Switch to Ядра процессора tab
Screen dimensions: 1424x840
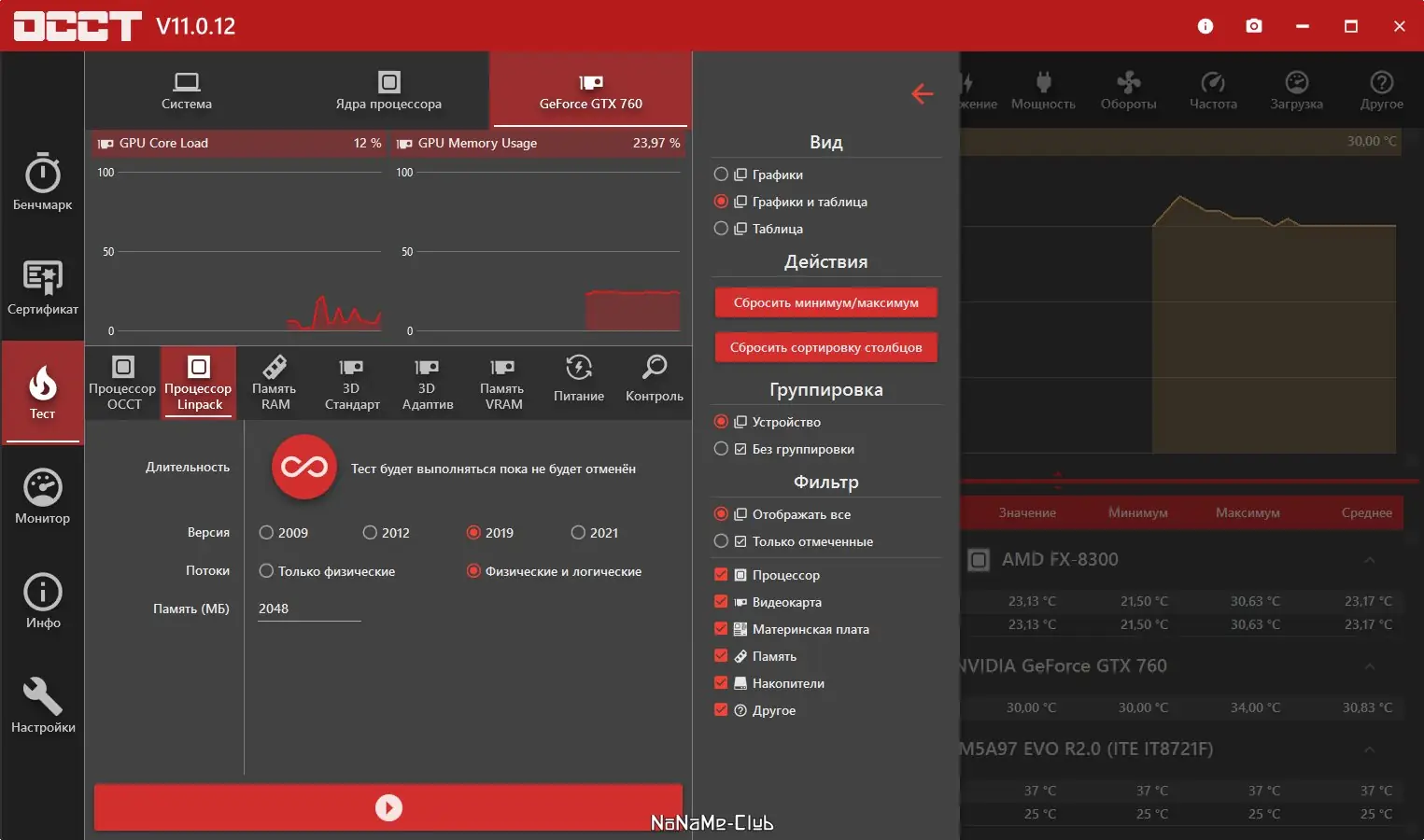388,91
